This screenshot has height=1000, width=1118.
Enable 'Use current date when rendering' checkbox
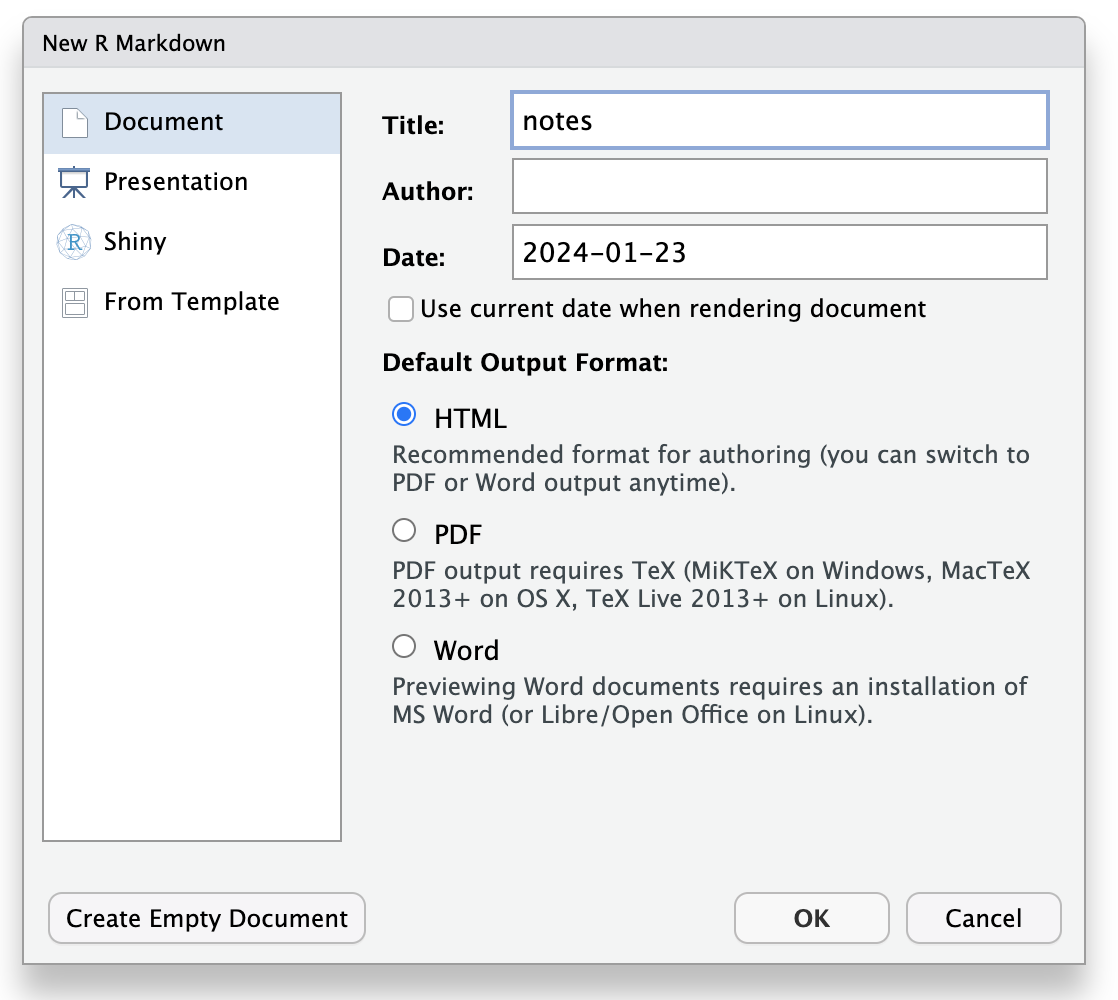click(x=401, y=309)
